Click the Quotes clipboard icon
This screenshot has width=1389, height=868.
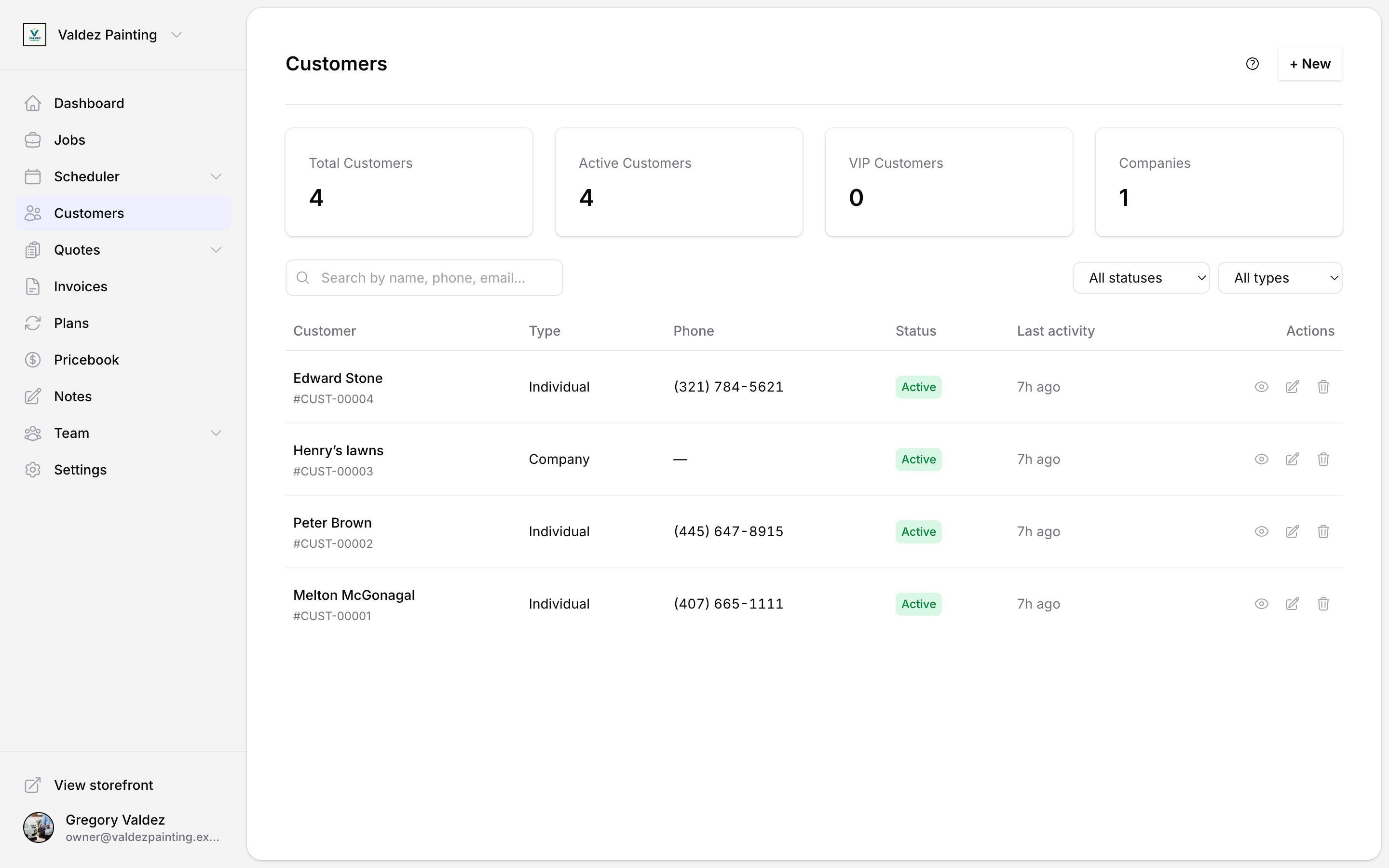tap(33, 250)
